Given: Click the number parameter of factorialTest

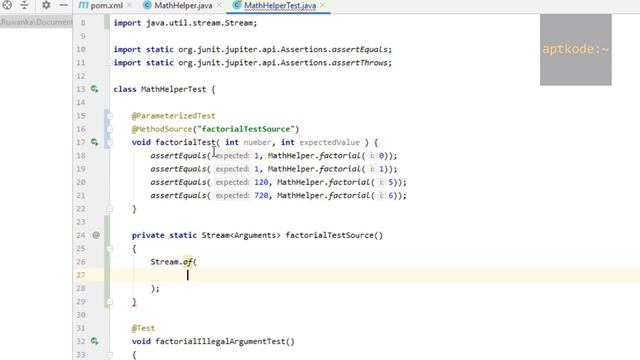Looking at the screenshot, I should click(258, 142).
